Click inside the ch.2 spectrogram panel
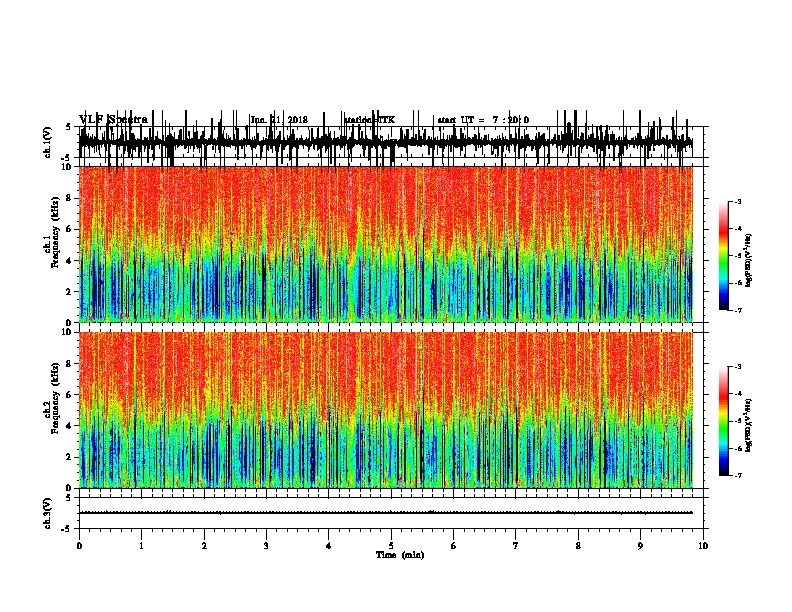The image size is (792, 612). coord(386,410)
